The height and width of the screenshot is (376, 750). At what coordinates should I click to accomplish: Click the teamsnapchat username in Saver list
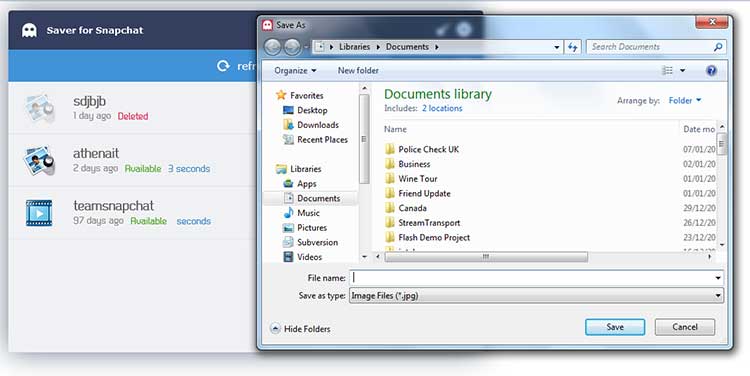tap(113, 206)
